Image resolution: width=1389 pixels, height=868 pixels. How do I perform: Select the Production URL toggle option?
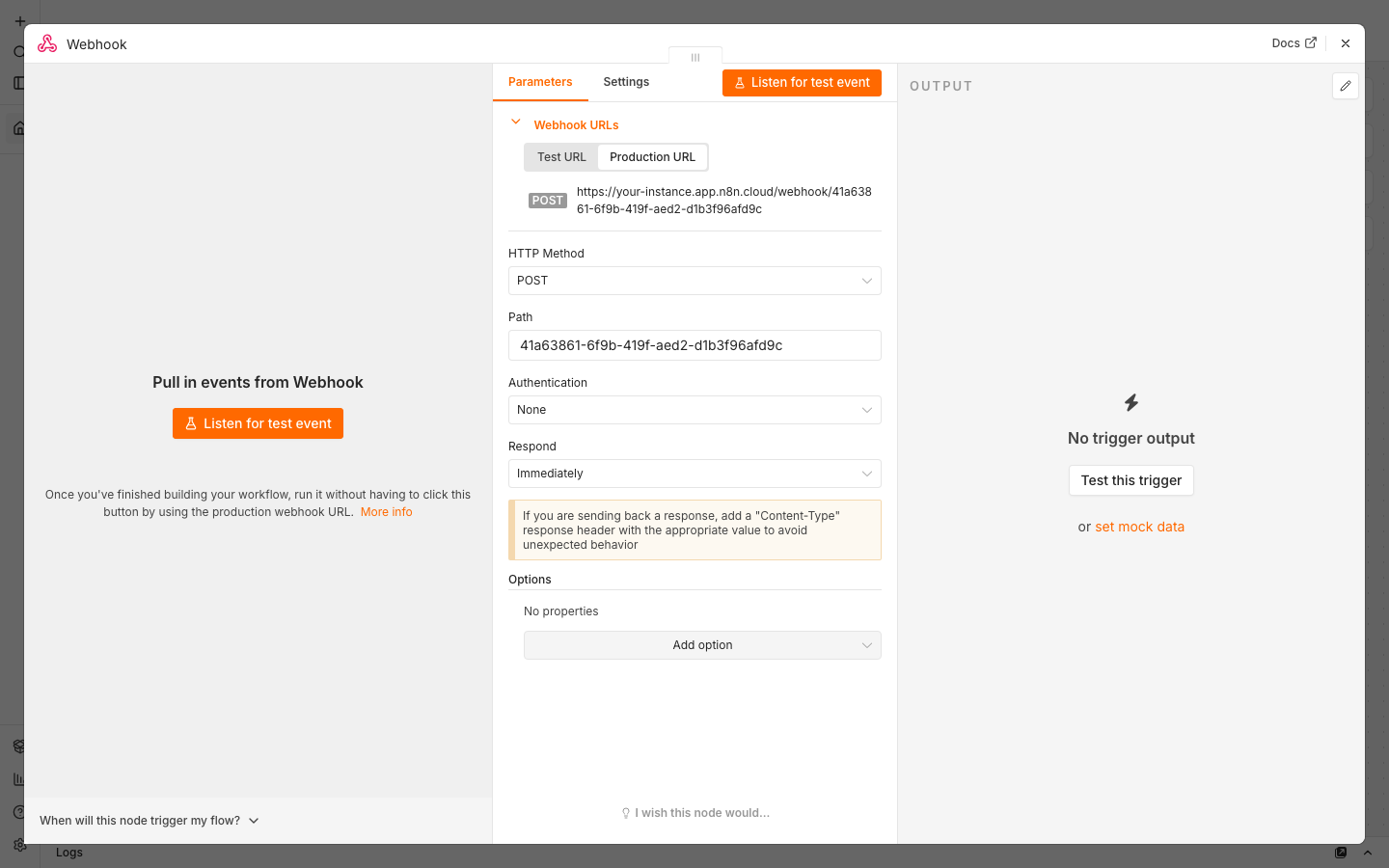(x=652, y=157)
